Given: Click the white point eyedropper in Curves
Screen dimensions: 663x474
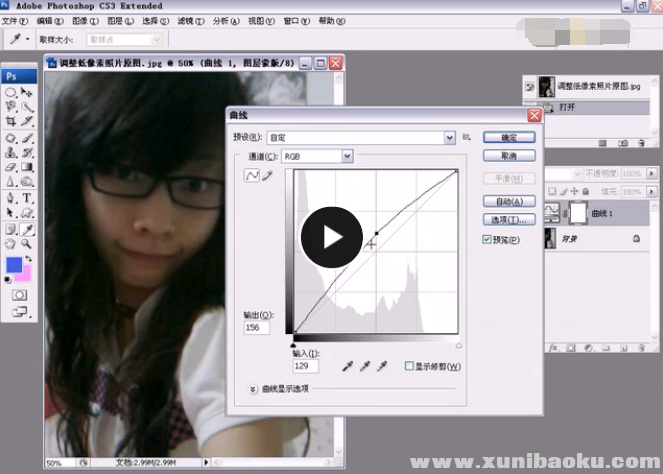Looking at the screenshot, I should pyautogui.click(x=381, y=367).
